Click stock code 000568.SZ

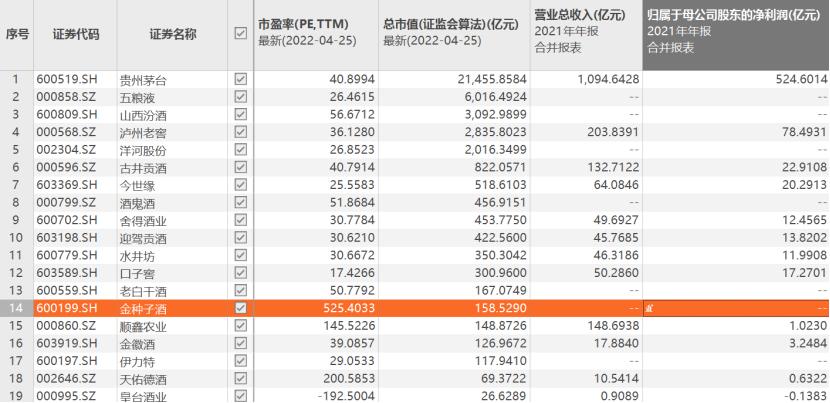pos(67,132)
